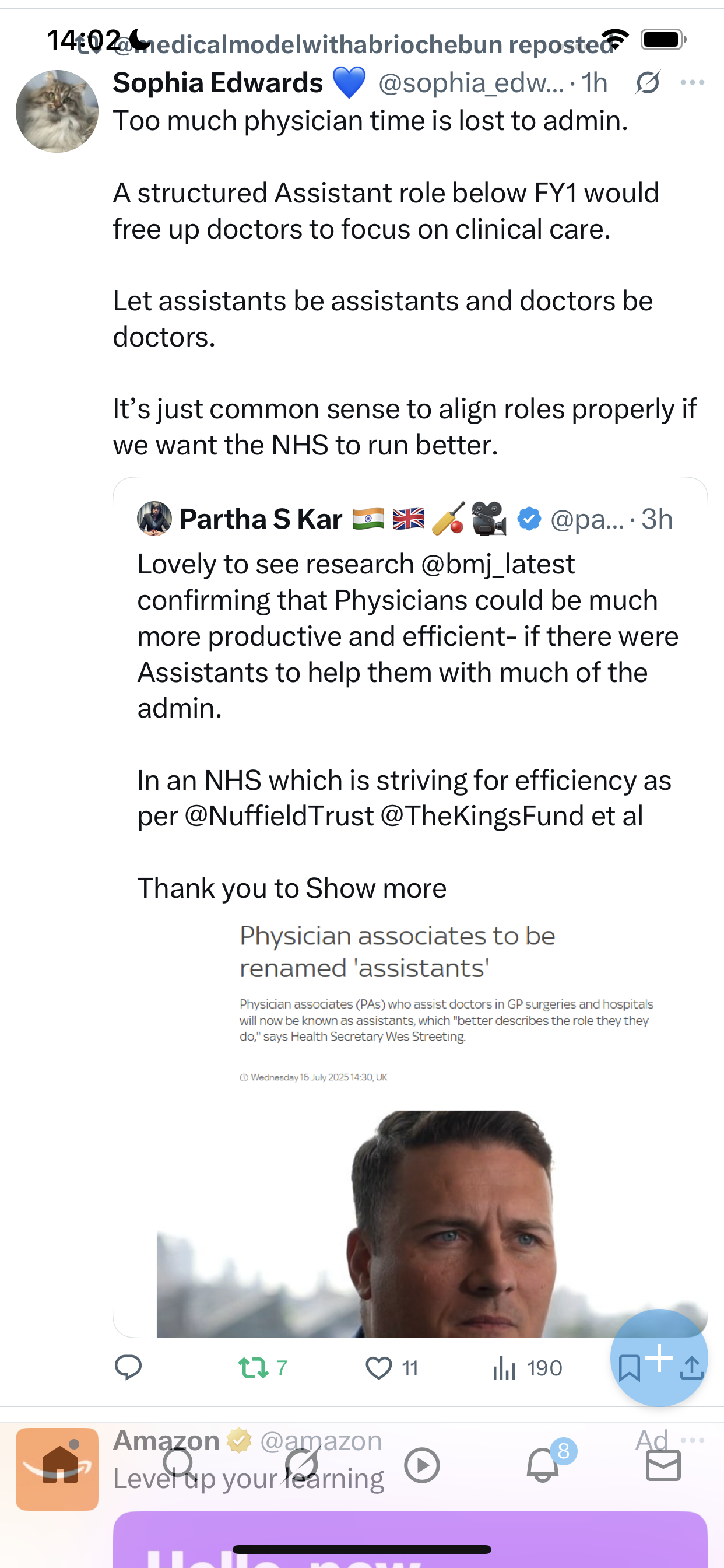Bookmark Sophia Edwards' post
Viewport: 724px width, 1568px height.
tap(628, 1368)
